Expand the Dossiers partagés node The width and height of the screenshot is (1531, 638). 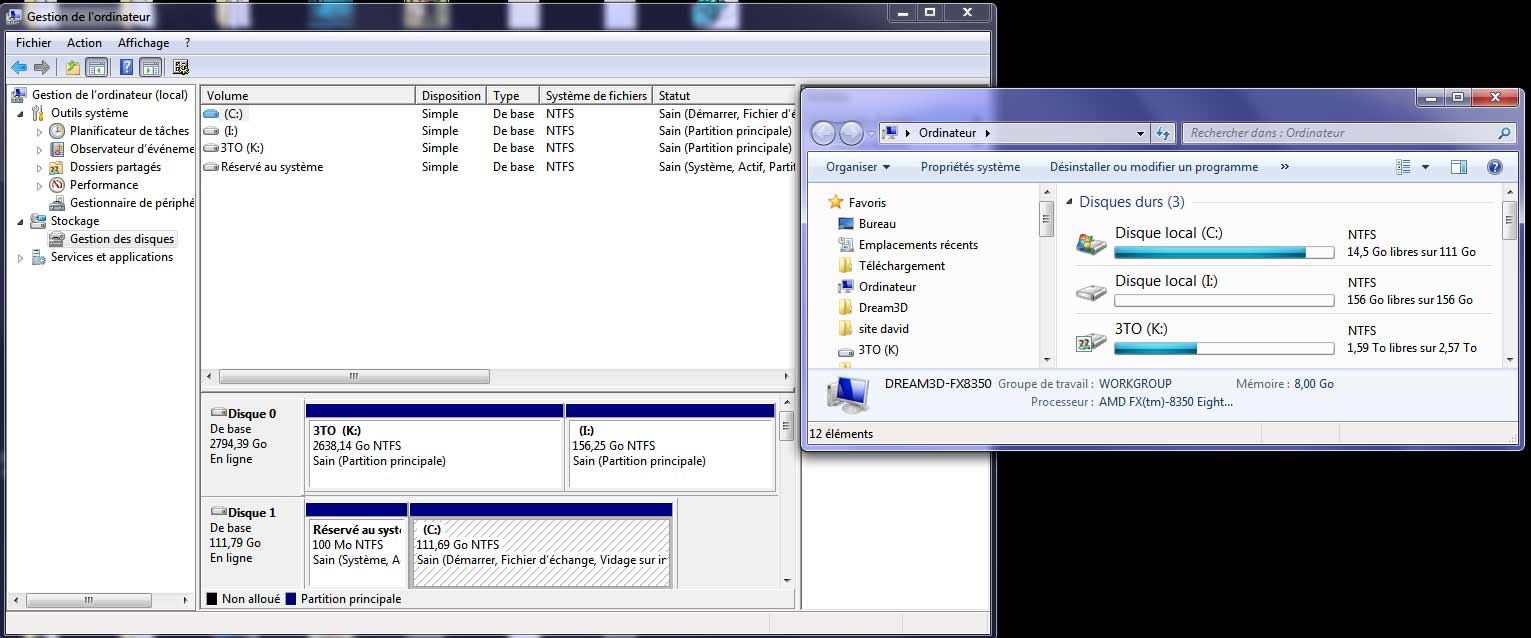coord(40,167)
